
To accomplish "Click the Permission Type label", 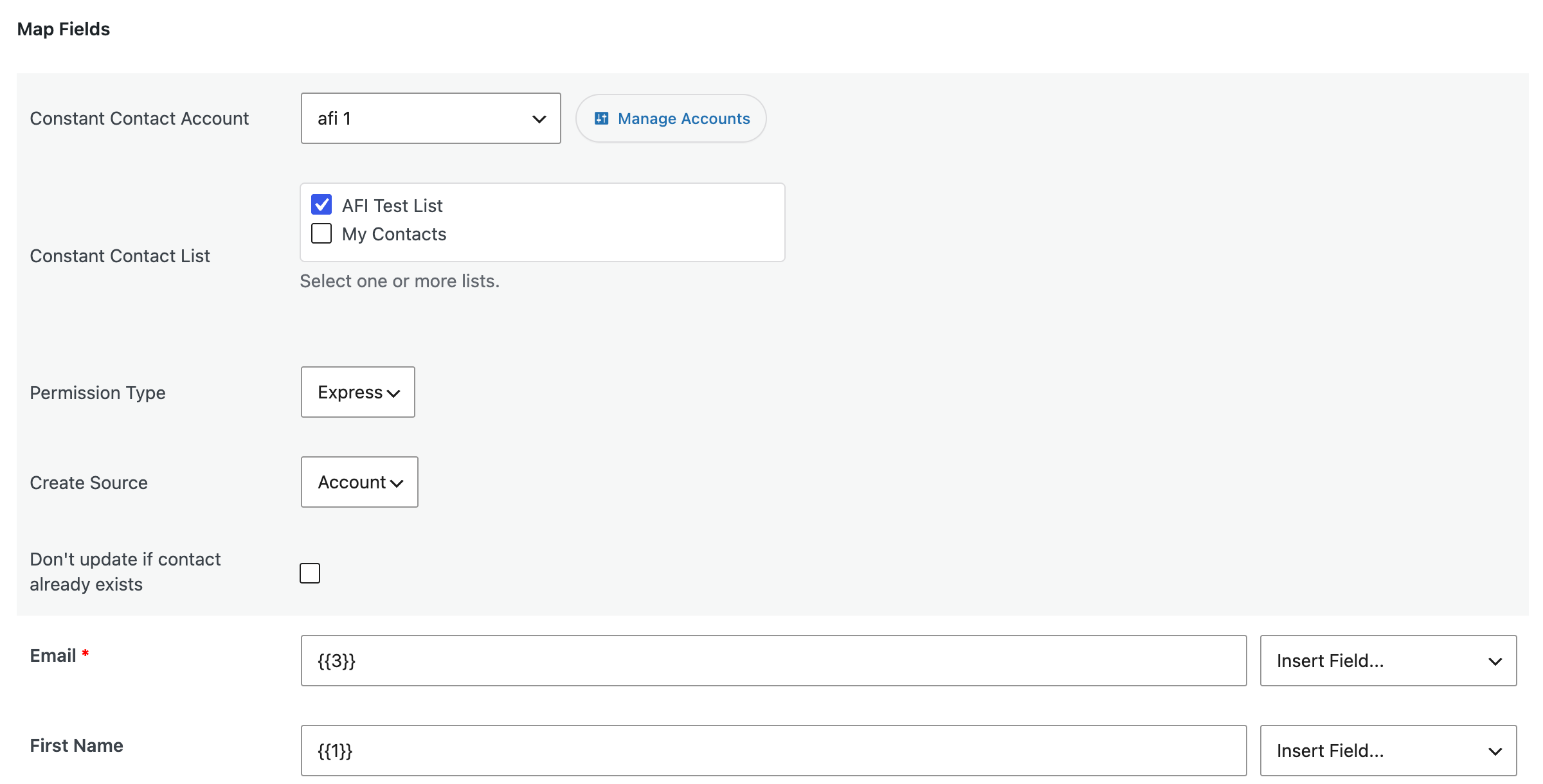I will (x=98, y=393).
